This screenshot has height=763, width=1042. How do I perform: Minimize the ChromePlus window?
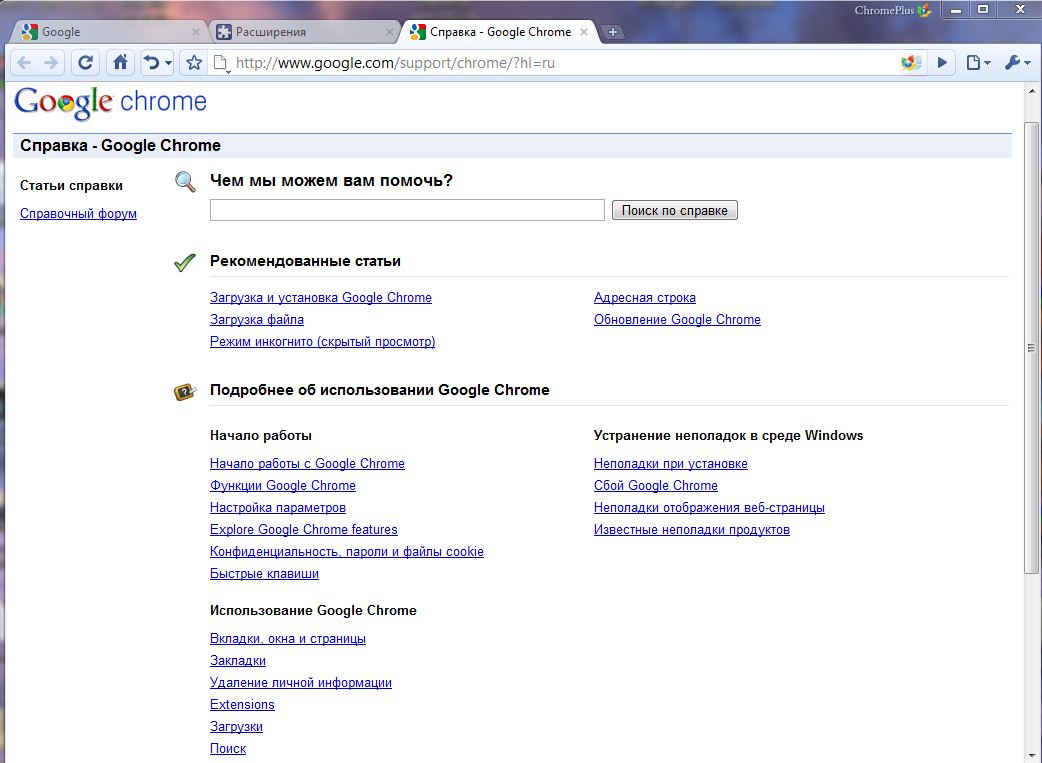tap(956, 9)
